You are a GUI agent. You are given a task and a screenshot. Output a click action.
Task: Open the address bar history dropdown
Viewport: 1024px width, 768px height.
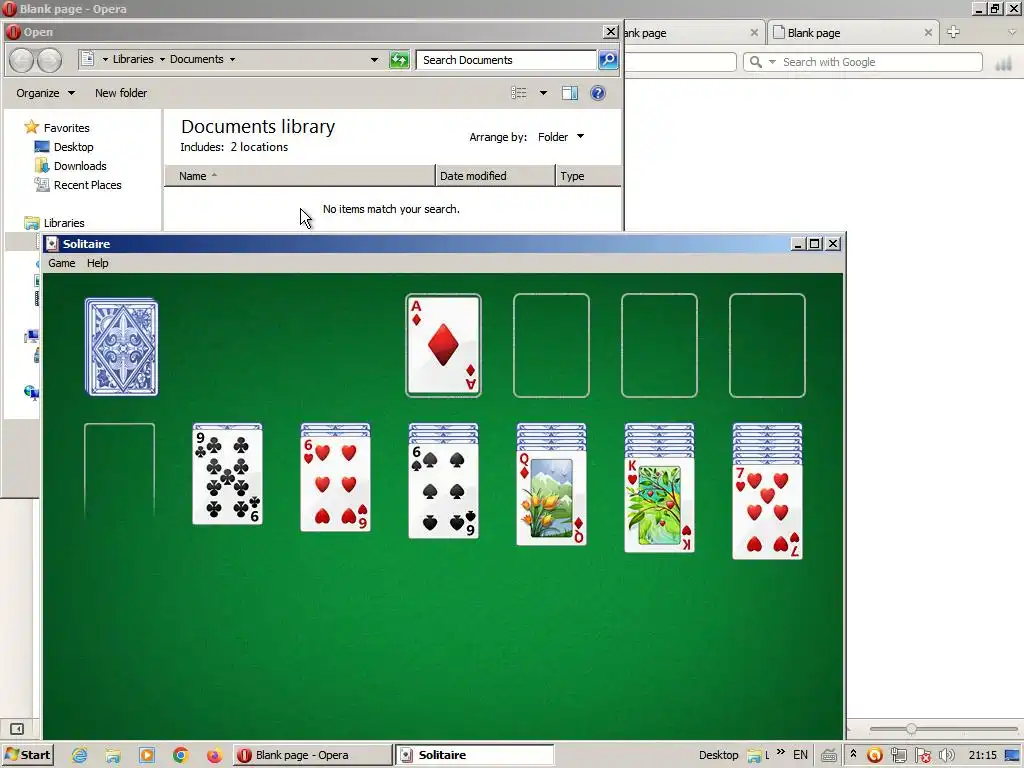tap(374, 59)
